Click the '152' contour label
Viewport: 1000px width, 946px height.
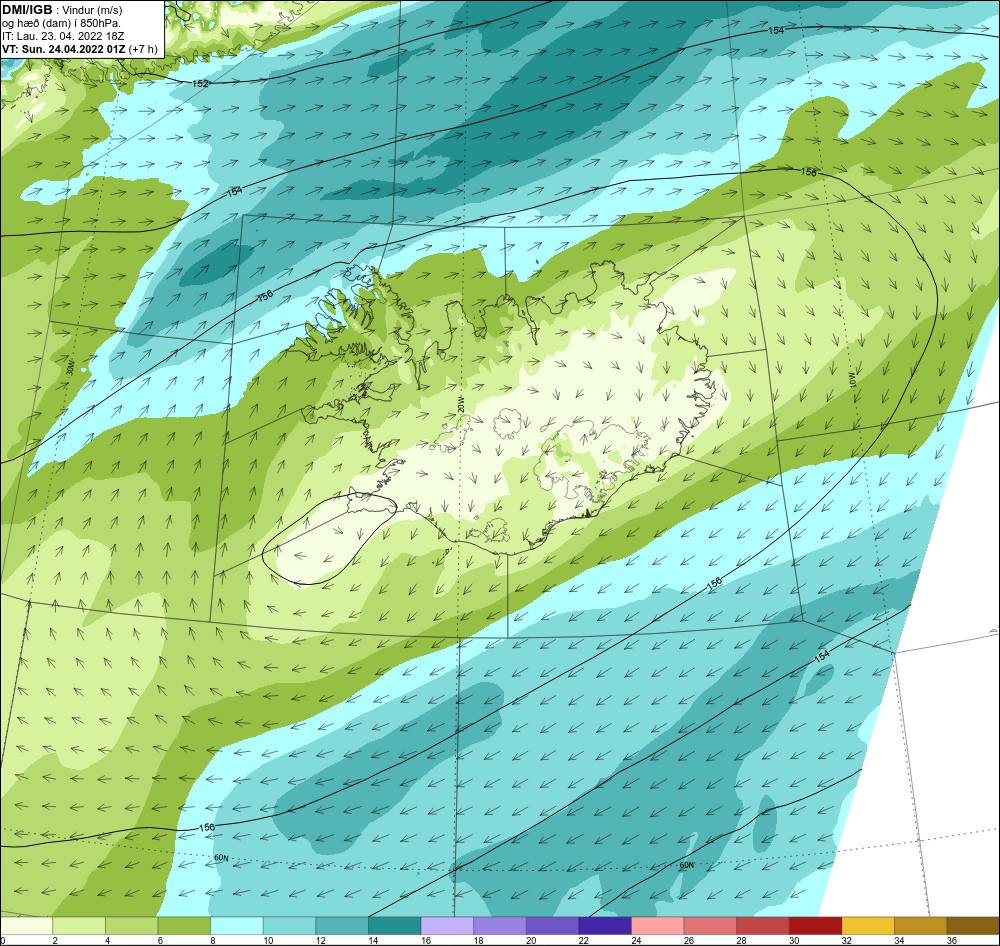tap(200, 84)
